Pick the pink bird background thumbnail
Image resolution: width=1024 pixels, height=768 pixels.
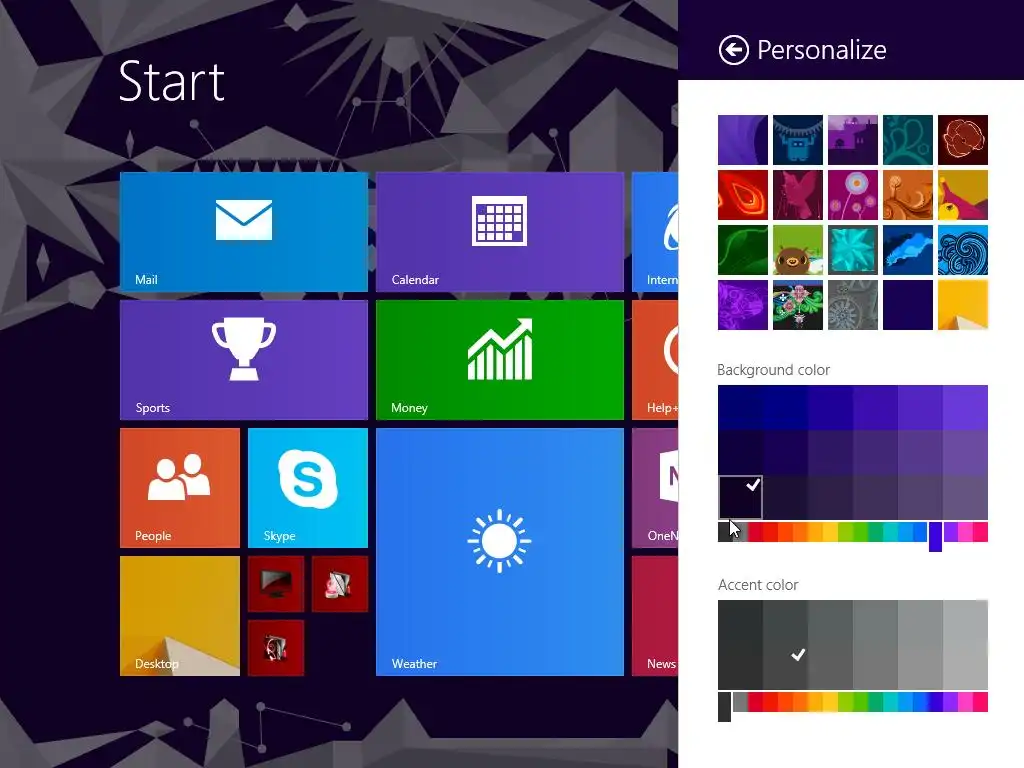[x=797, y=195]
